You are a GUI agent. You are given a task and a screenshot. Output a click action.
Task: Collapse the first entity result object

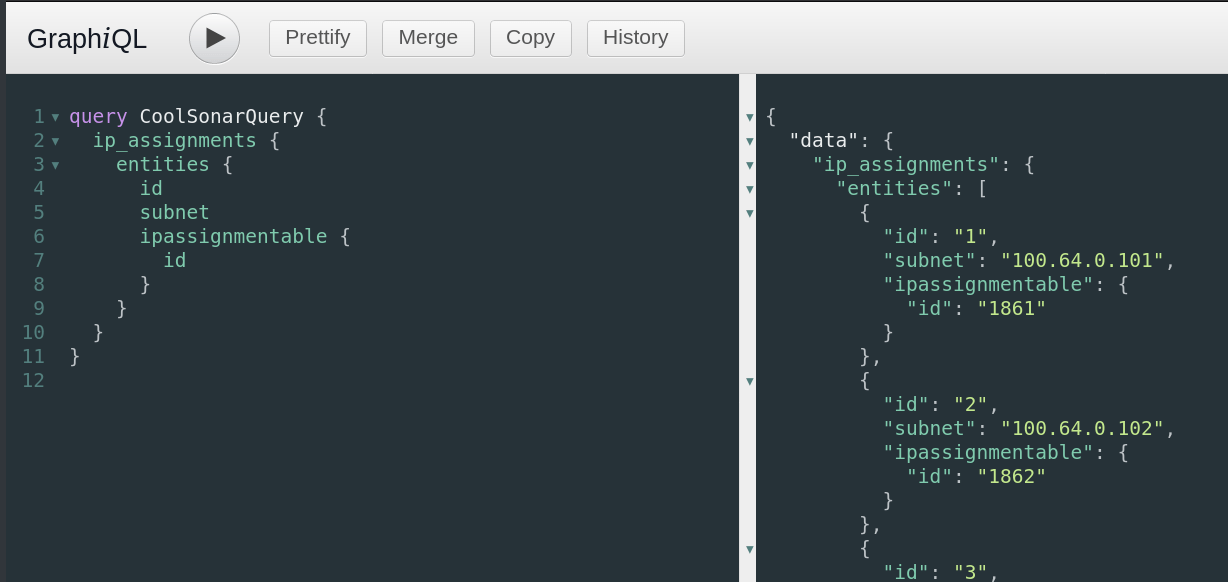[749, 213]
